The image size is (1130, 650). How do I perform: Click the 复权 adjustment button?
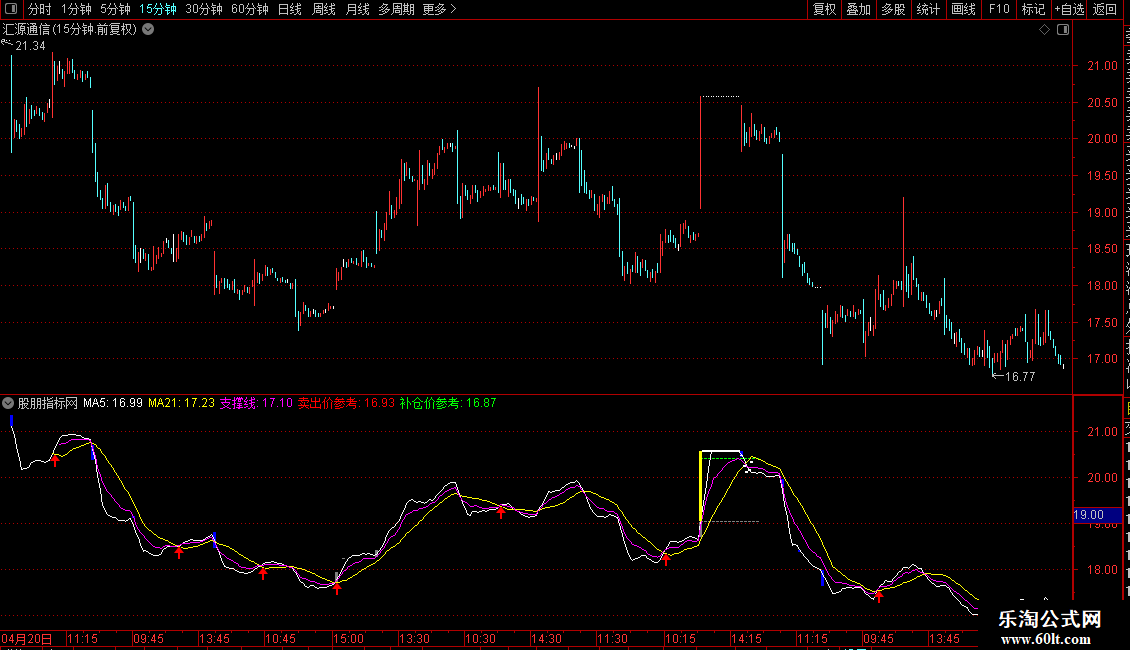click(x=824, y=9)
